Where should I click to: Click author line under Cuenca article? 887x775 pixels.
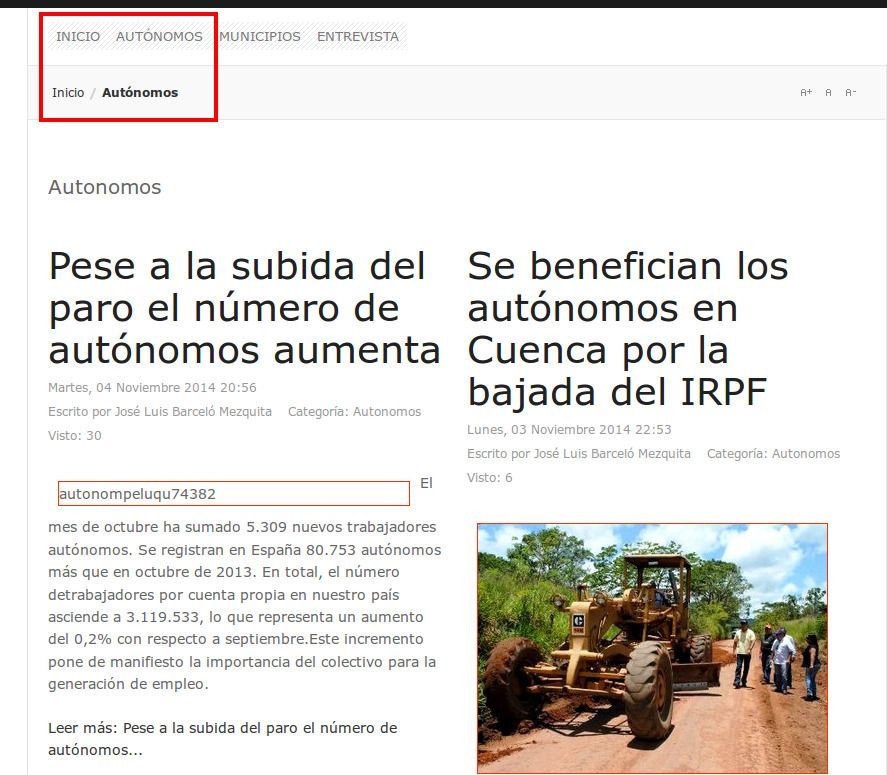click(x=579, y=454)
